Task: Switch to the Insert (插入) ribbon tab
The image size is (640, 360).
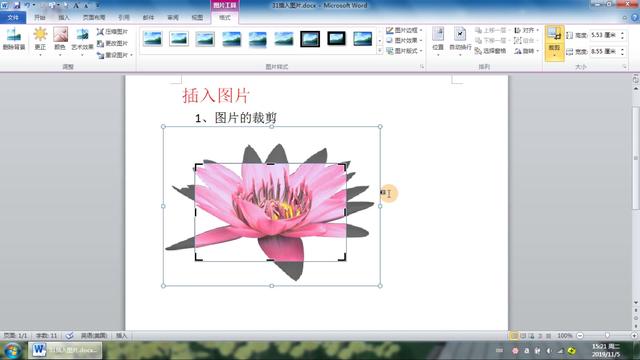Action: 64,18
